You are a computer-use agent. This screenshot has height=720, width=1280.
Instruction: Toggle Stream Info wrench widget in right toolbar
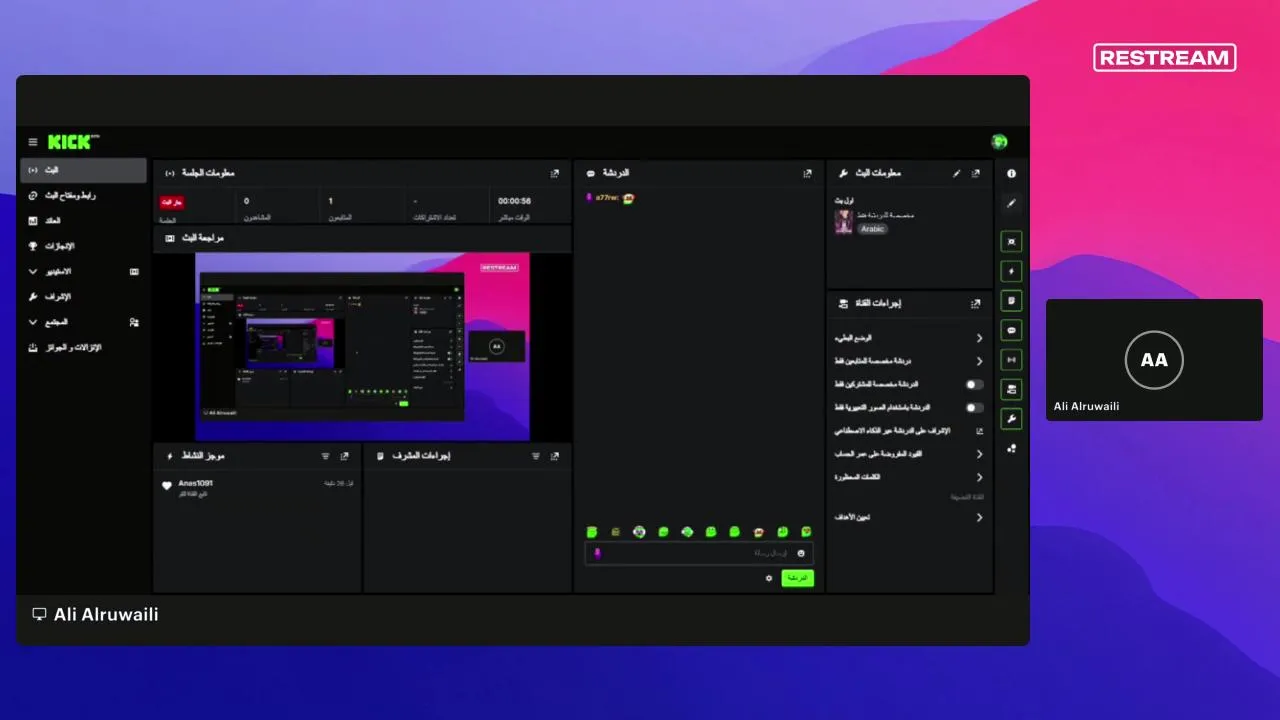point(1011,418)
